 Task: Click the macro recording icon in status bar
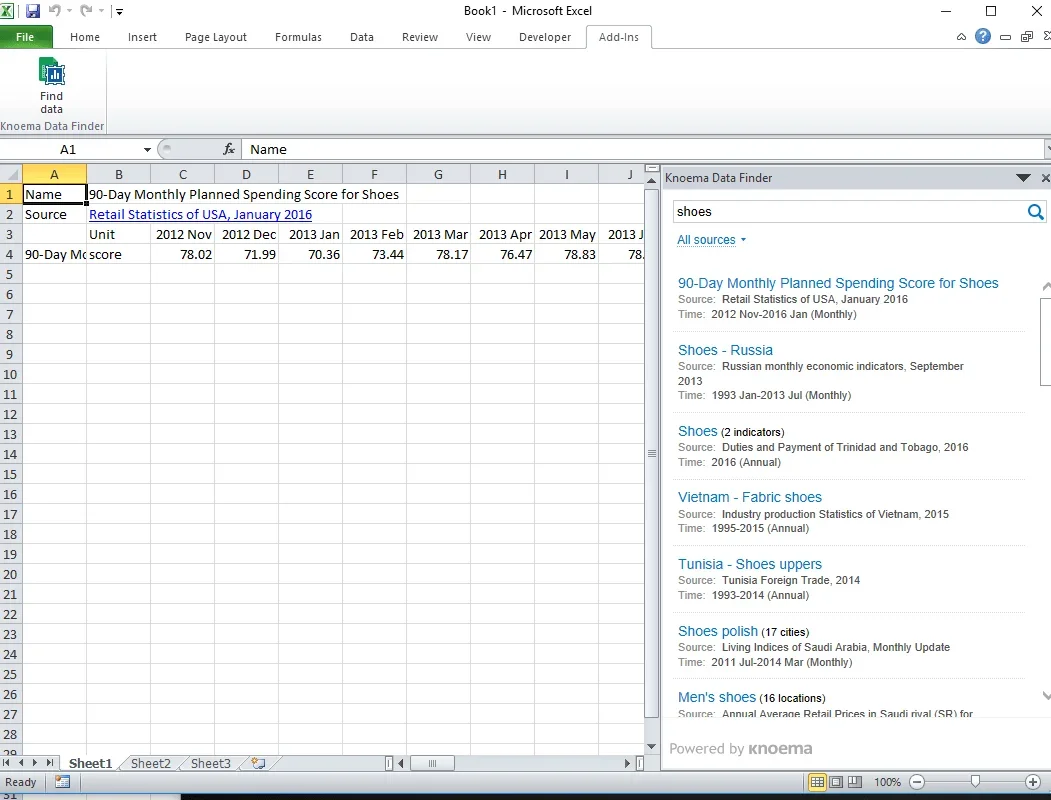(62, 782)
